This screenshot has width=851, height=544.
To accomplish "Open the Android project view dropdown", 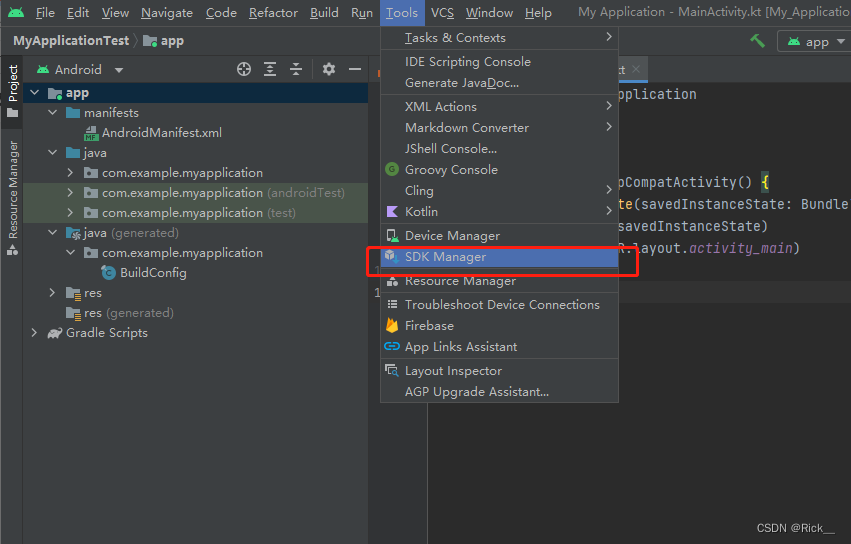I will click(80, 69).
